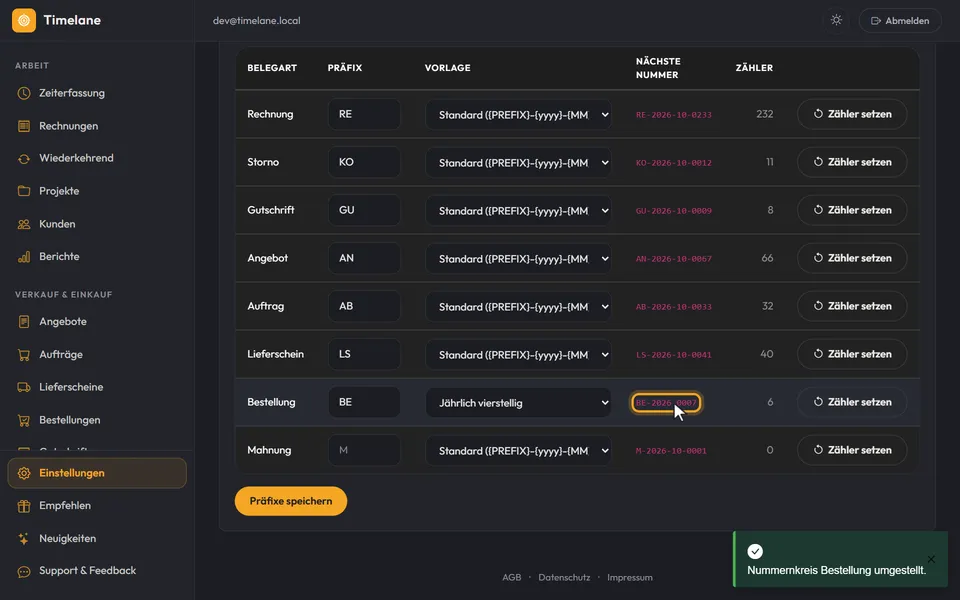The height and width of the screenshot is (600, 960).
Task: Click the Projekte folder icon
Action: [24, 191]
